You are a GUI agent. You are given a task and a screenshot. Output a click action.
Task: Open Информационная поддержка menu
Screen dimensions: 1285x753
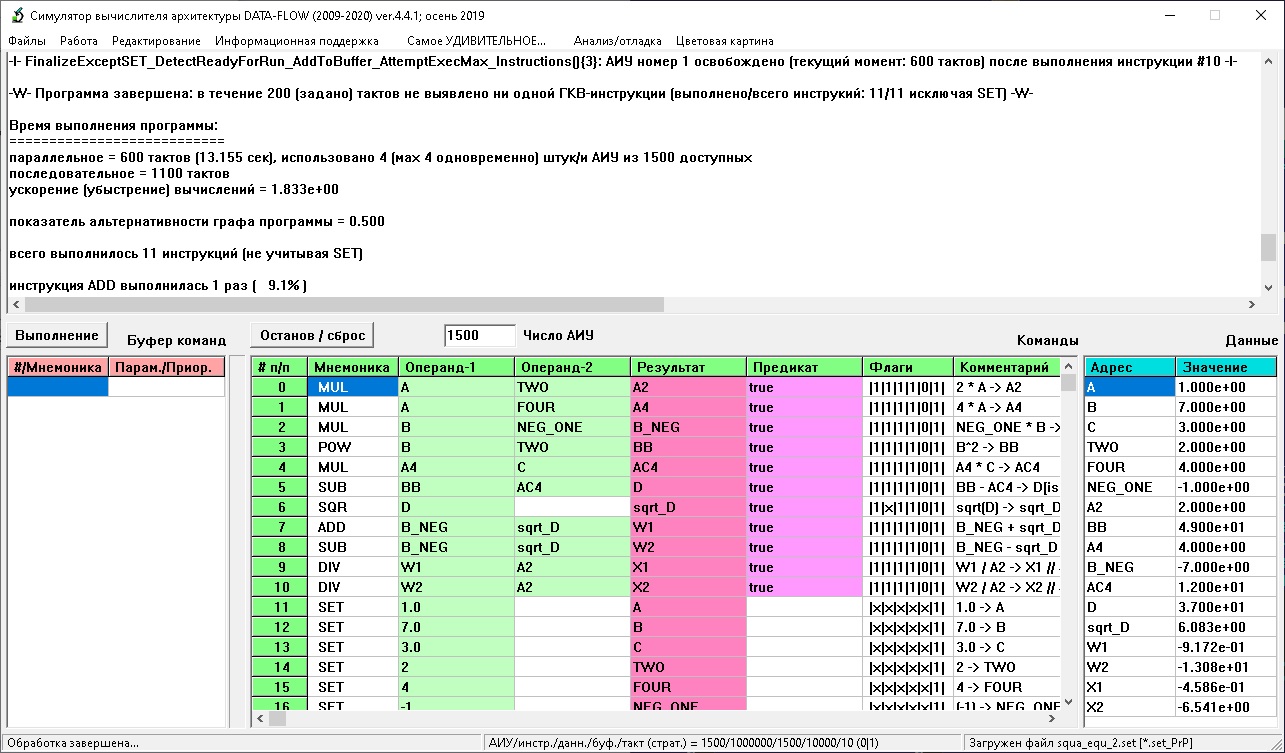click(x=296, y=41)
